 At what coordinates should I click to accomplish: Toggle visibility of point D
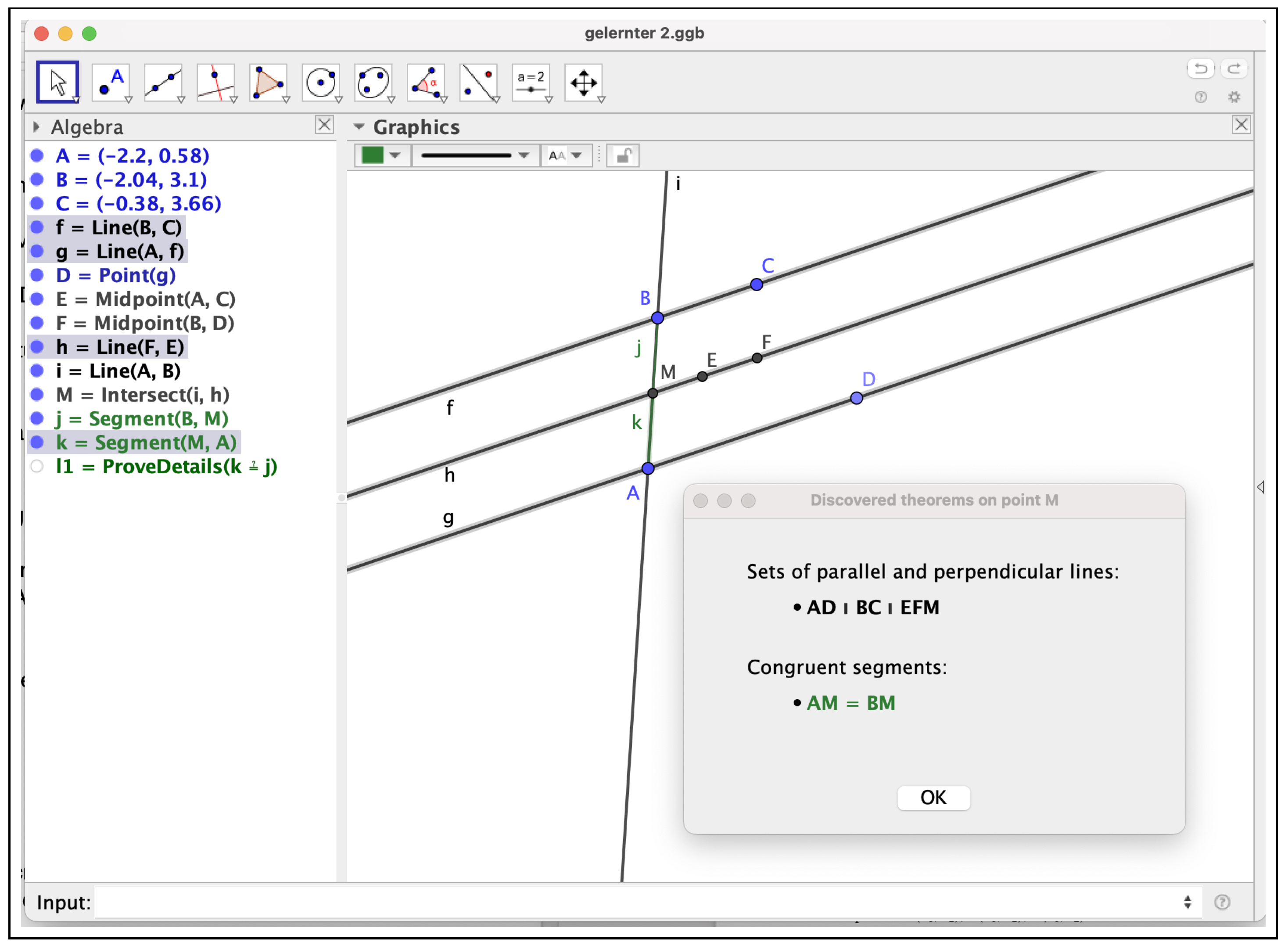(x=37, y=275)
